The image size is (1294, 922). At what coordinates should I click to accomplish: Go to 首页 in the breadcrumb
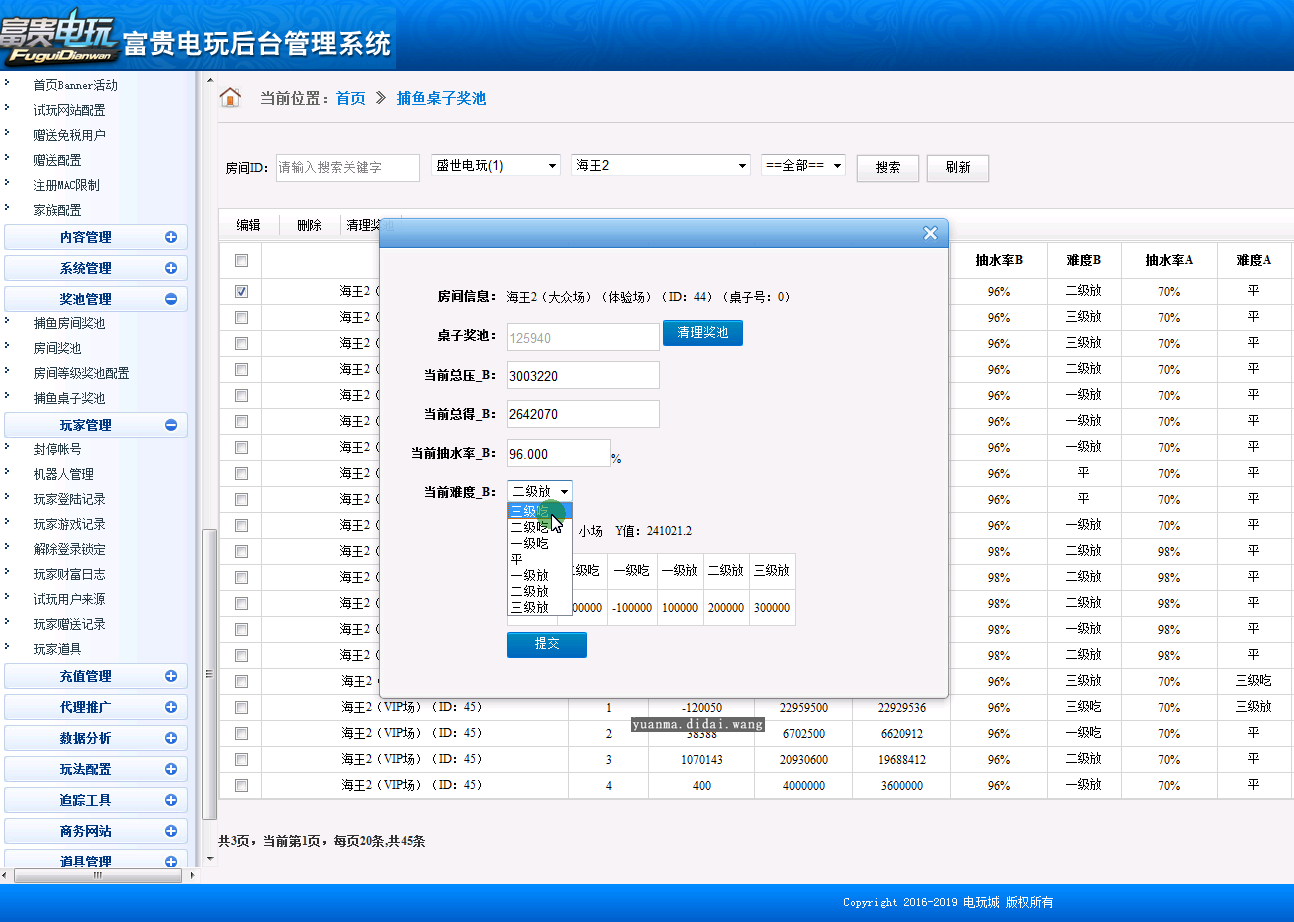351,98
